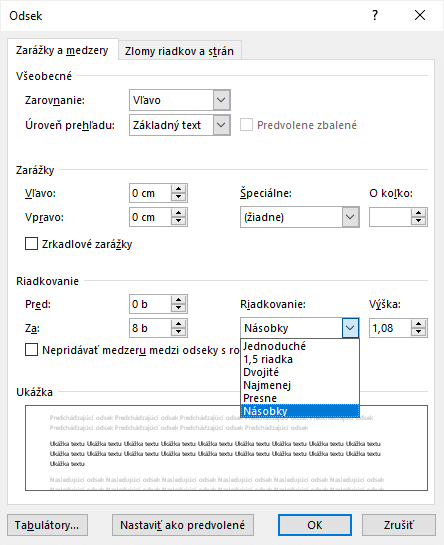444x545 pixels.
Task: Confirm with the OK button
Action: click(x=315, y=525)
